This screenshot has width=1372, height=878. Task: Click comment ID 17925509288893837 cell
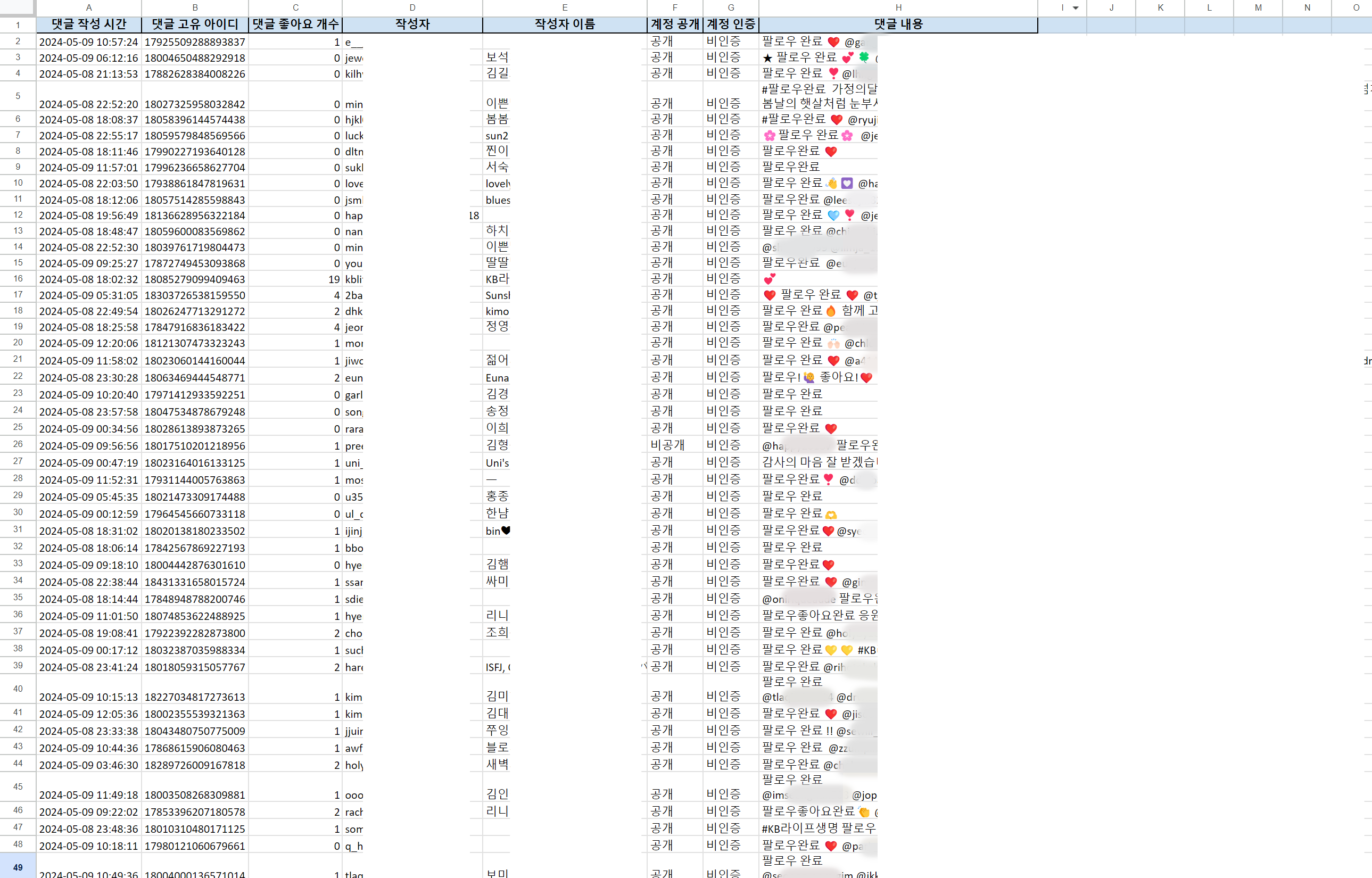point(194,42)
